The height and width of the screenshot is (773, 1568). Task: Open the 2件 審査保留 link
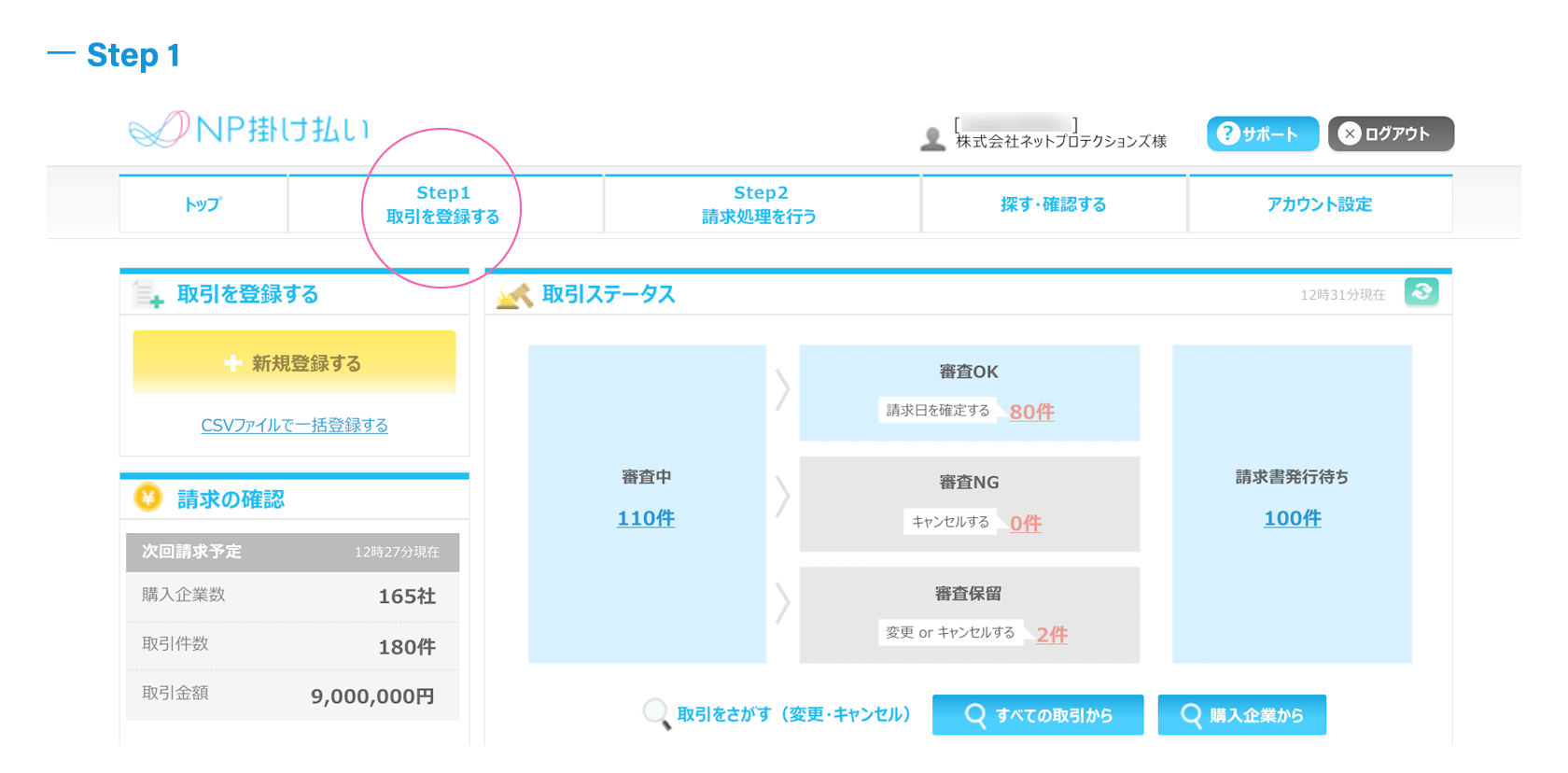point(1052,635)
